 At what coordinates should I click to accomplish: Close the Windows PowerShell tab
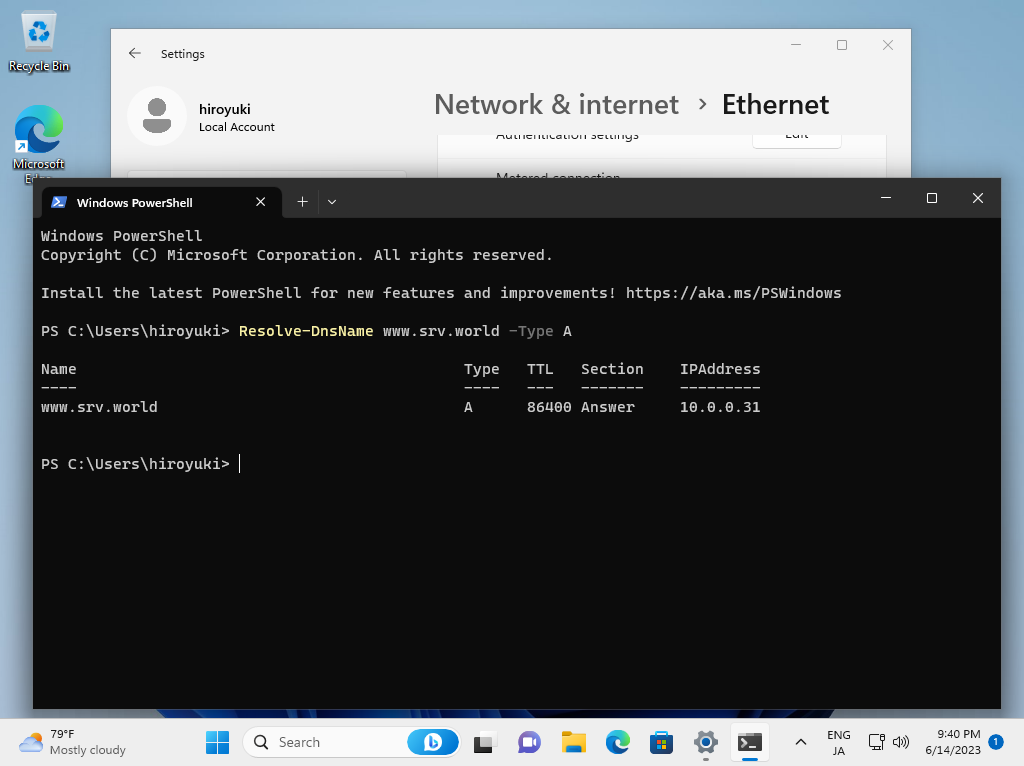(261, 202)
